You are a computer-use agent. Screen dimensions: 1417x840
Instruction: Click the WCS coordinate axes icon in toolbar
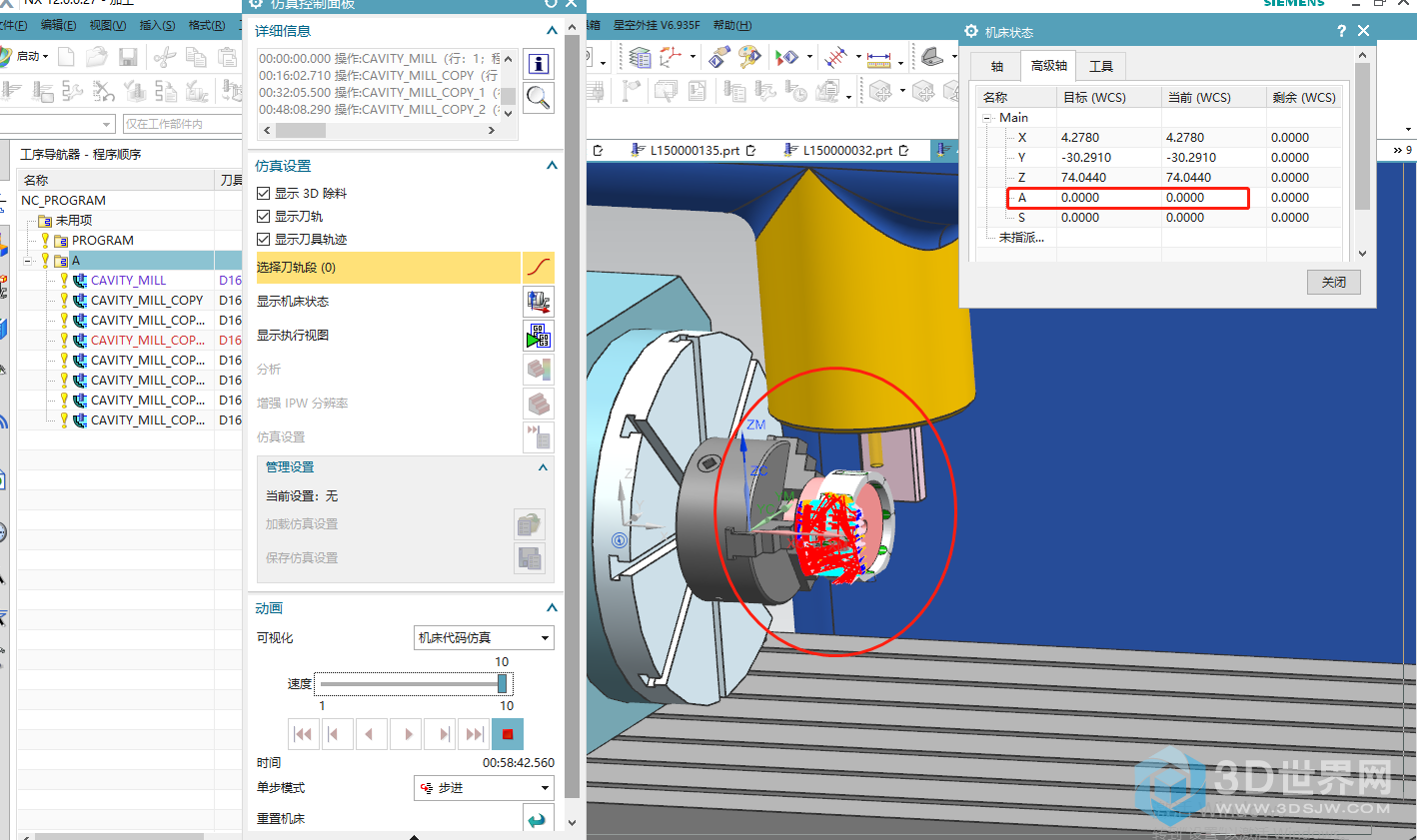(671, 58)
